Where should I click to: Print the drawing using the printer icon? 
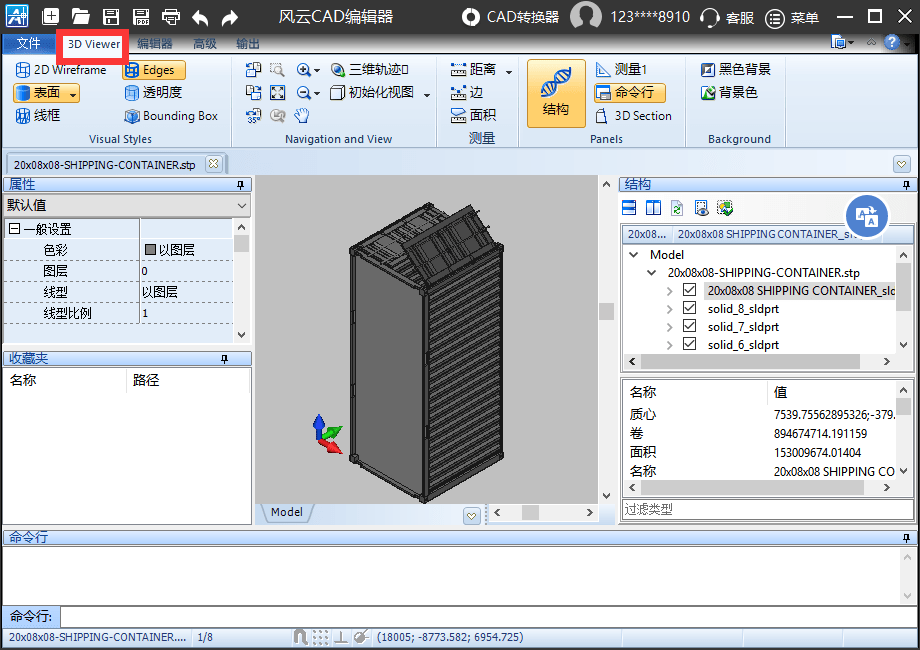[x=171, y=16]
